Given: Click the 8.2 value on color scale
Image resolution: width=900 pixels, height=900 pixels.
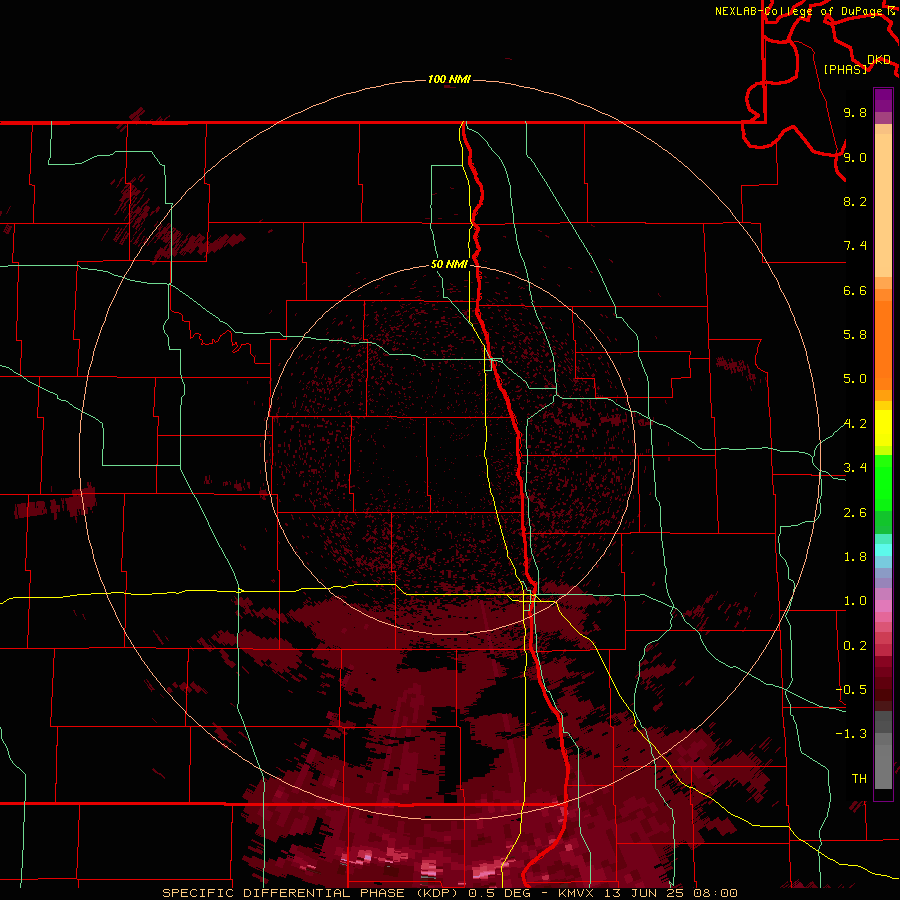Looking at the screenshot, I should (x=855, y=201).
